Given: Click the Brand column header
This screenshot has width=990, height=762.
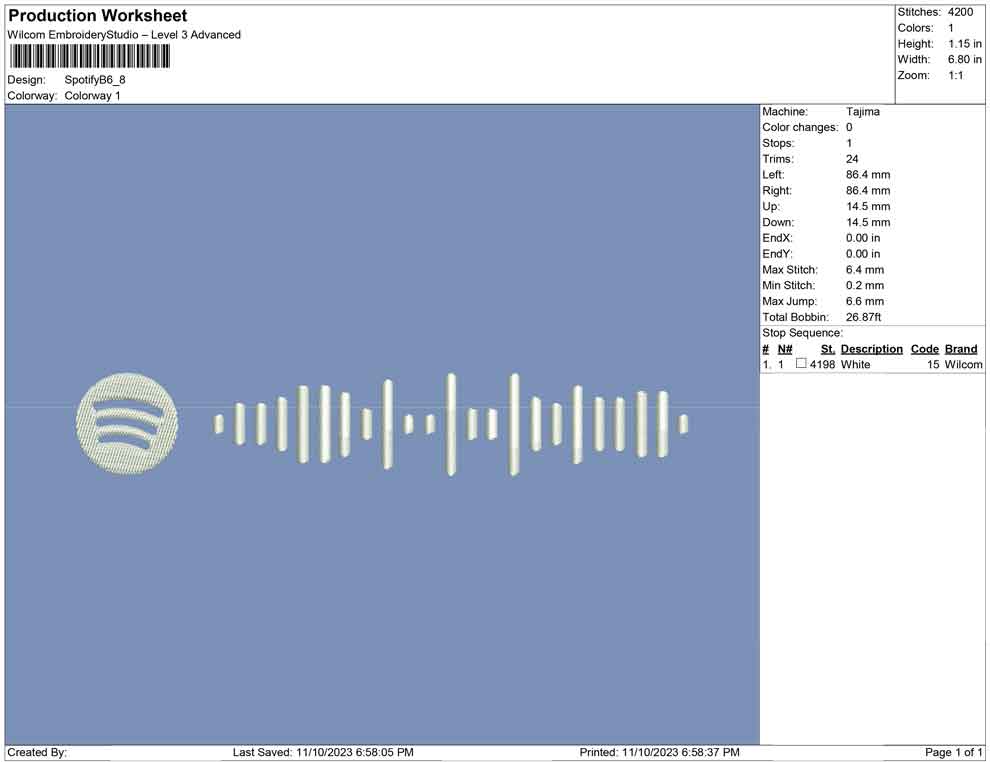Looking at the screenshot, I should 961,349.
